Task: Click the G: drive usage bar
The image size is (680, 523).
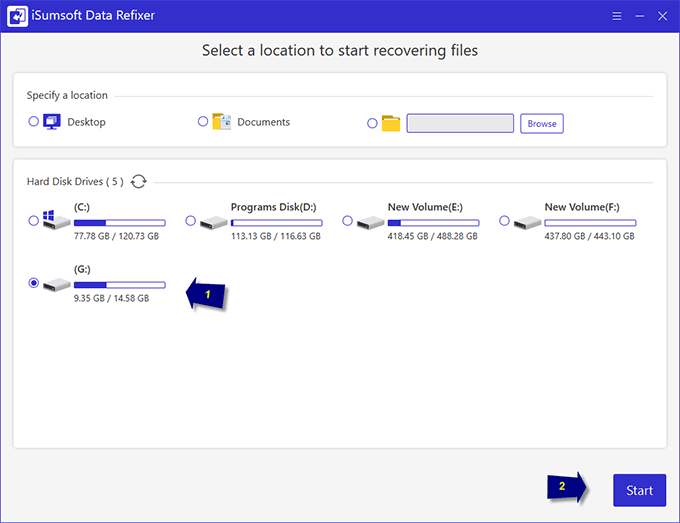Action: coord(120,285)
